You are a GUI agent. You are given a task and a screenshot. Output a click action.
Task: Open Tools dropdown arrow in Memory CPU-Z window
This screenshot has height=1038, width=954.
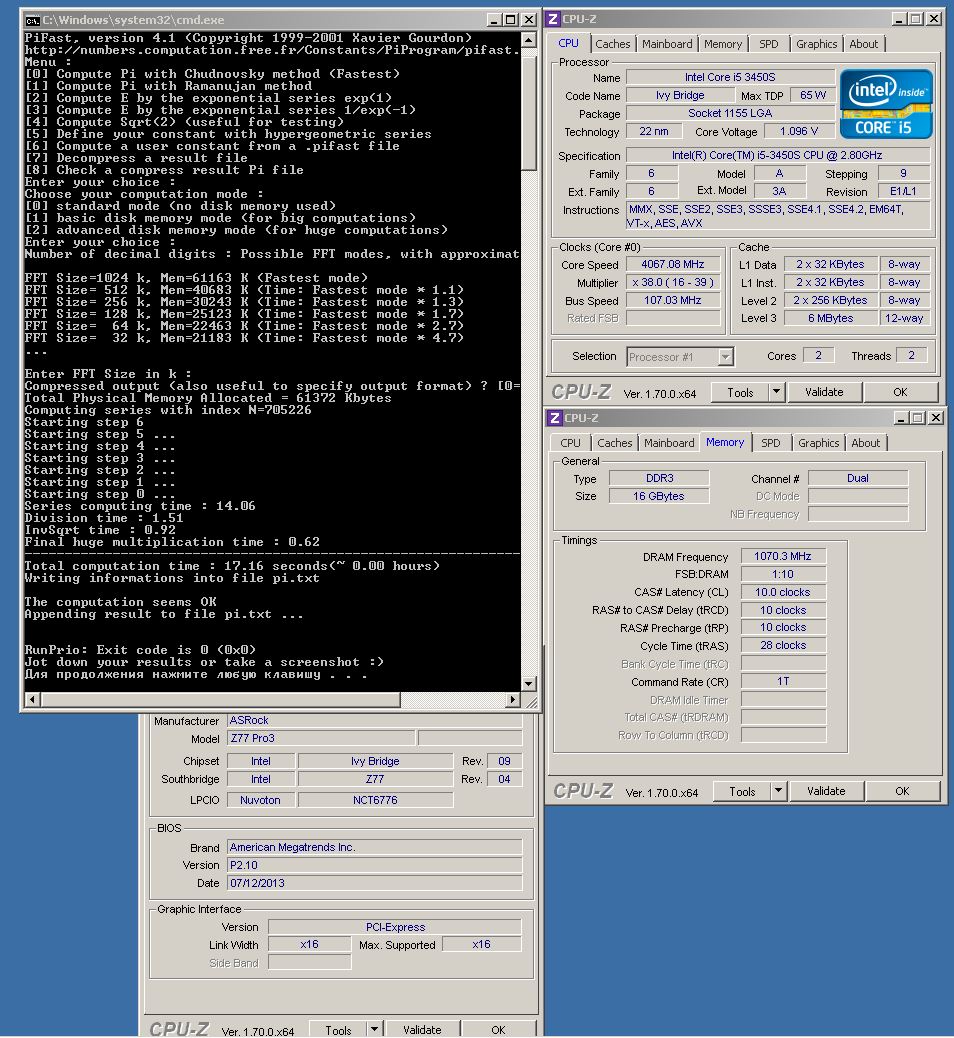779,790
